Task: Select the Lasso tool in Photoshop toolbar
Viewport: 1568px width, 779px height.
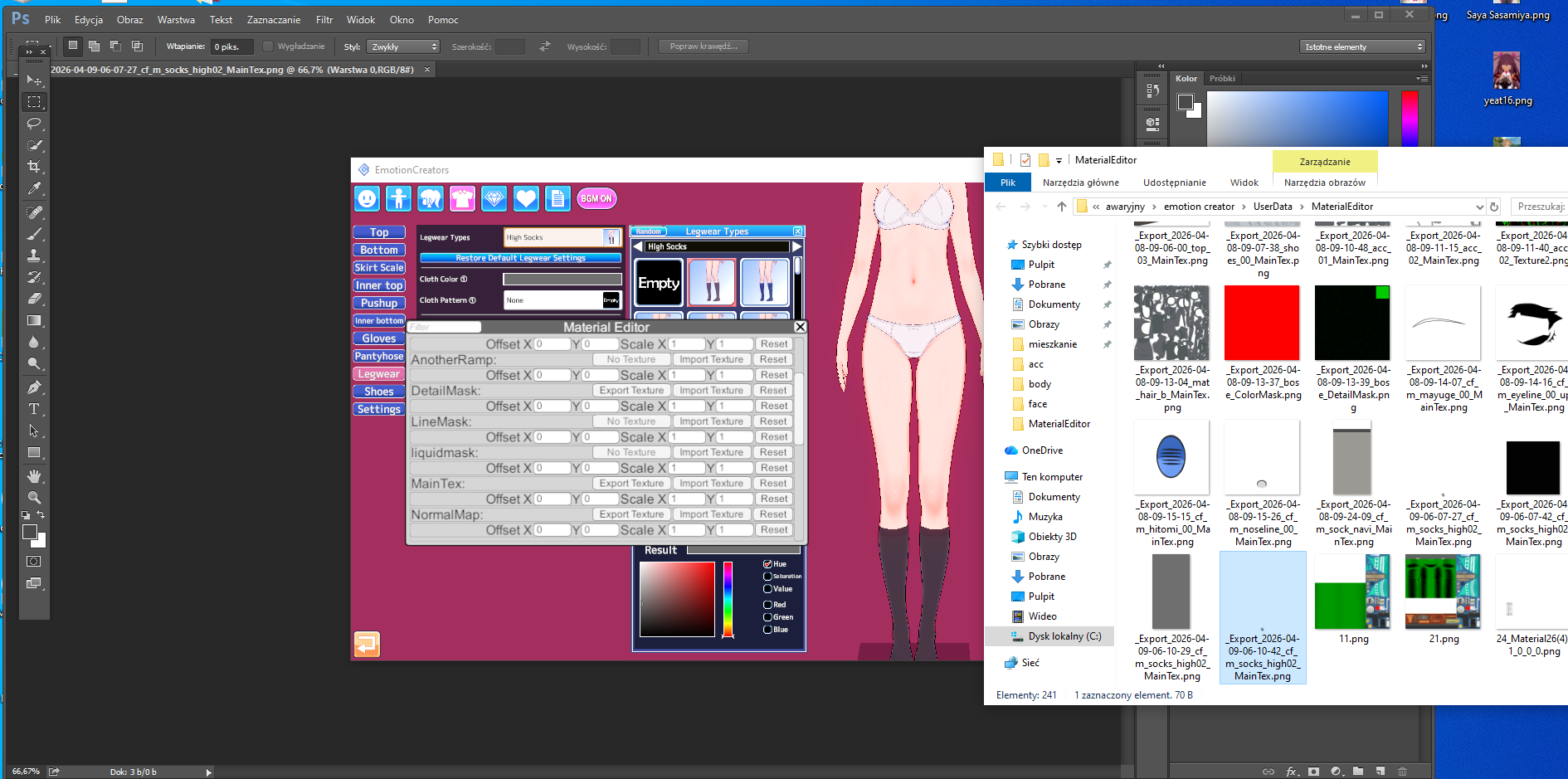Action: pos(34,124)
